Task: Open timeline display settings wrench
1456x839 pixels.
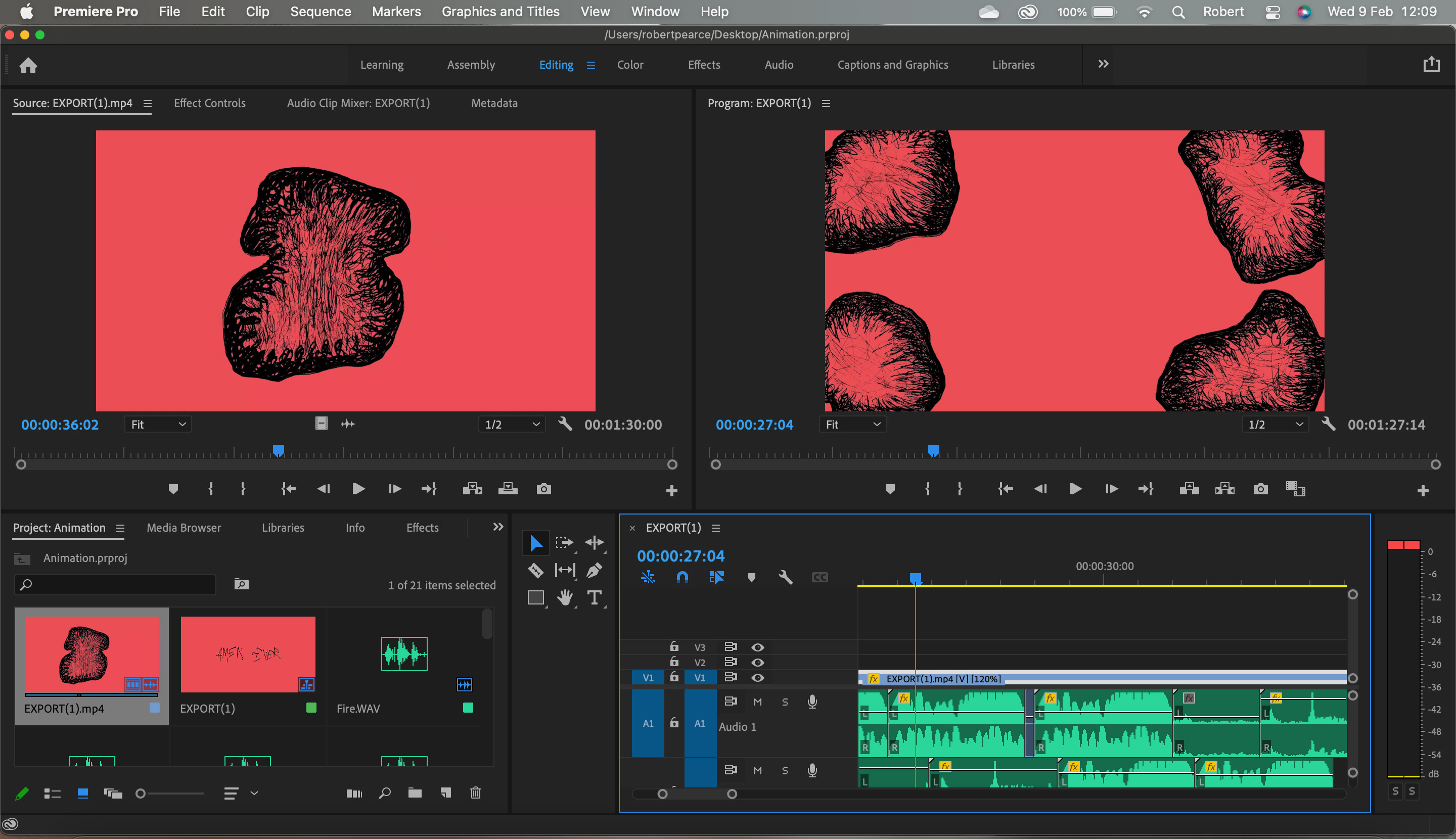Action: [x=785, y=577]
